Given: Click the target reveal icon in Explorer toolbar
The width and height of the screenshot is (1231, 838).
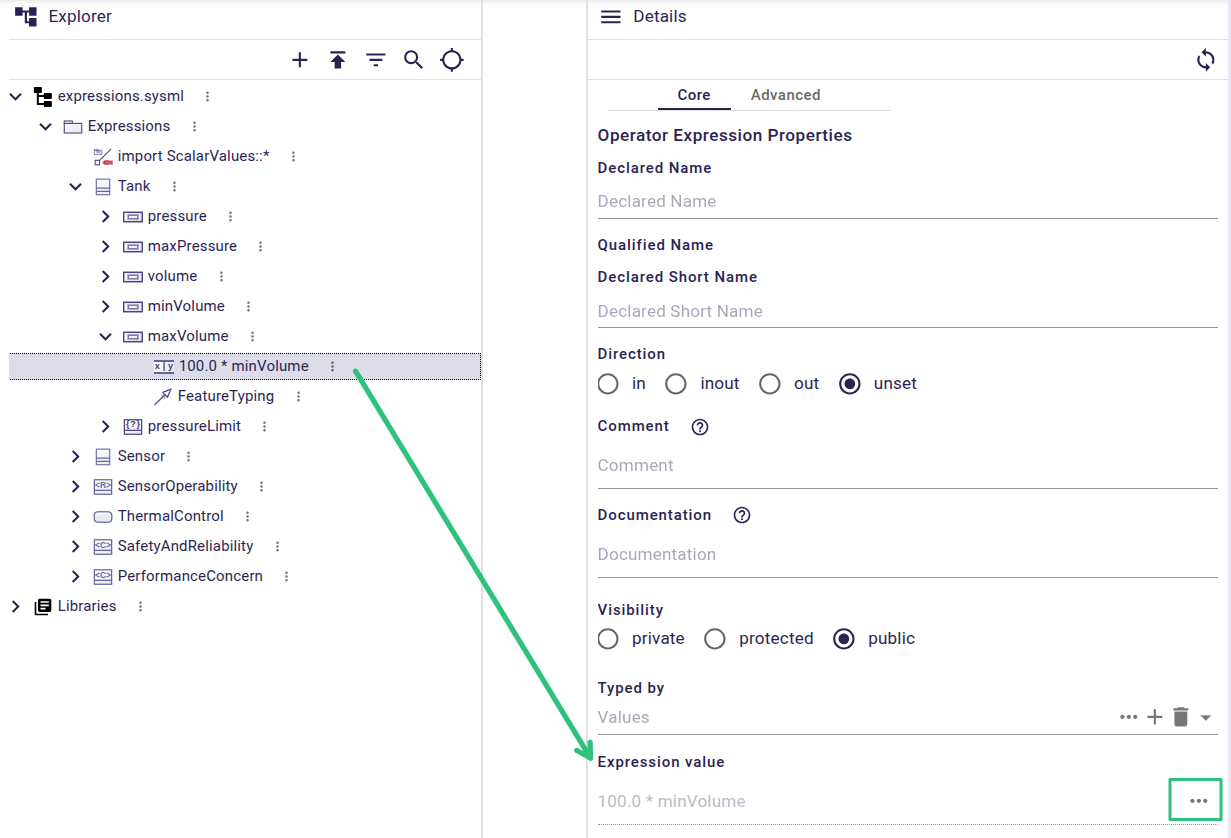Looking at the screenshot, I should (x=452, y=60).
